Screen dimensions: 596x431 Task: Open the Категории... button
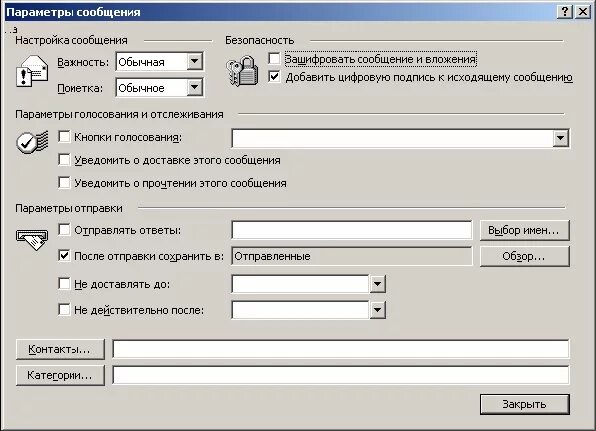pos(60,376)
